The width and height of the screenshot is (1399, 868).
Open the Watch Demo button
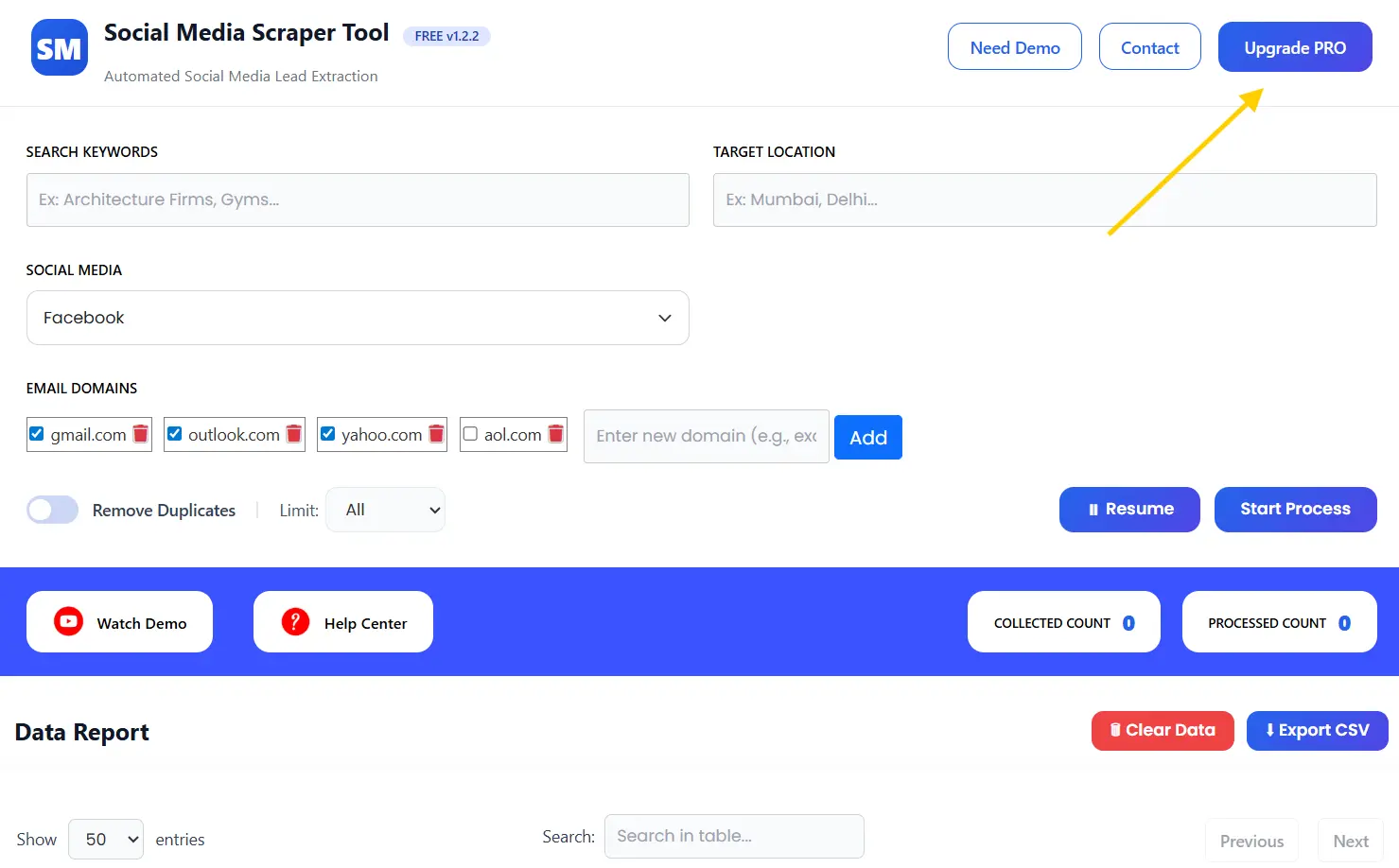(x=119, y=622)
